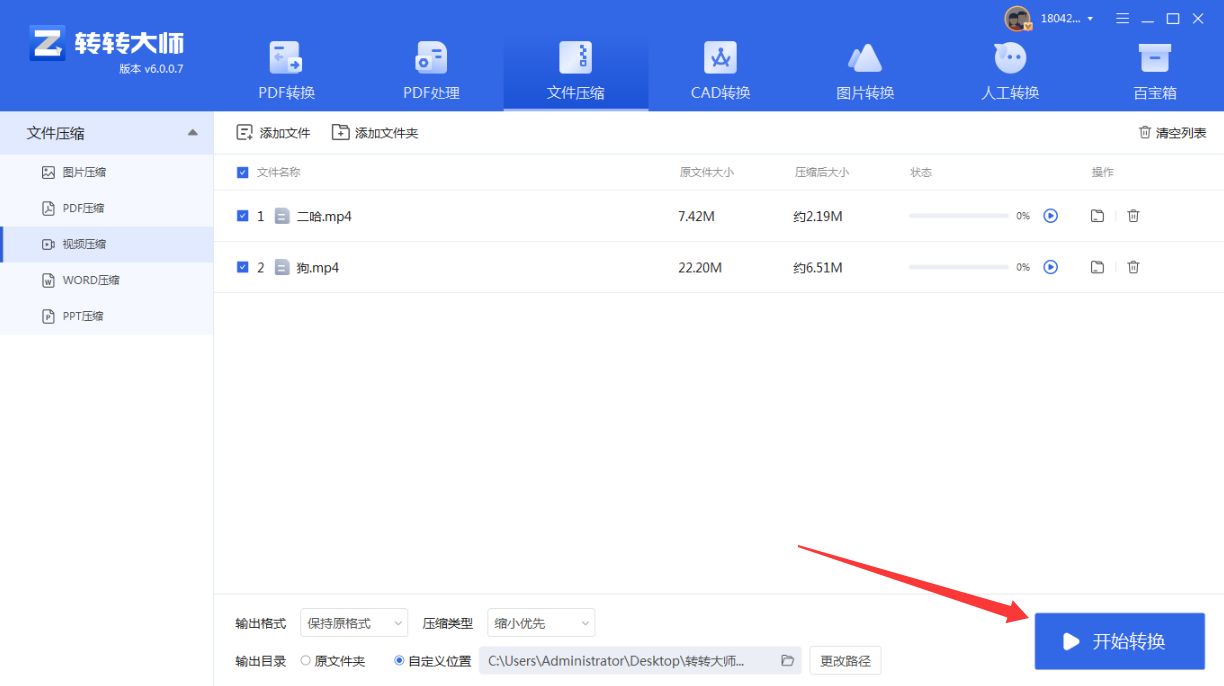The height and width of the screenshot is (686, 1224).
Task: Select PPT压缩 in the sidebar
Action: pos(106,316)
